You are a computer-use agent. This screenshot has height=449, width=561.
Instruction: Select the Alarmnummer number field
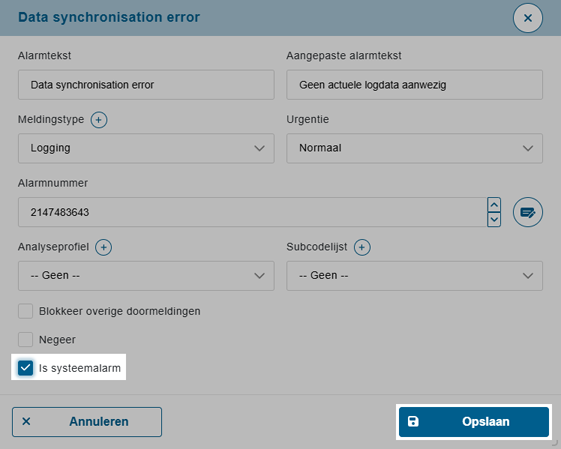[x=252, y=212]
